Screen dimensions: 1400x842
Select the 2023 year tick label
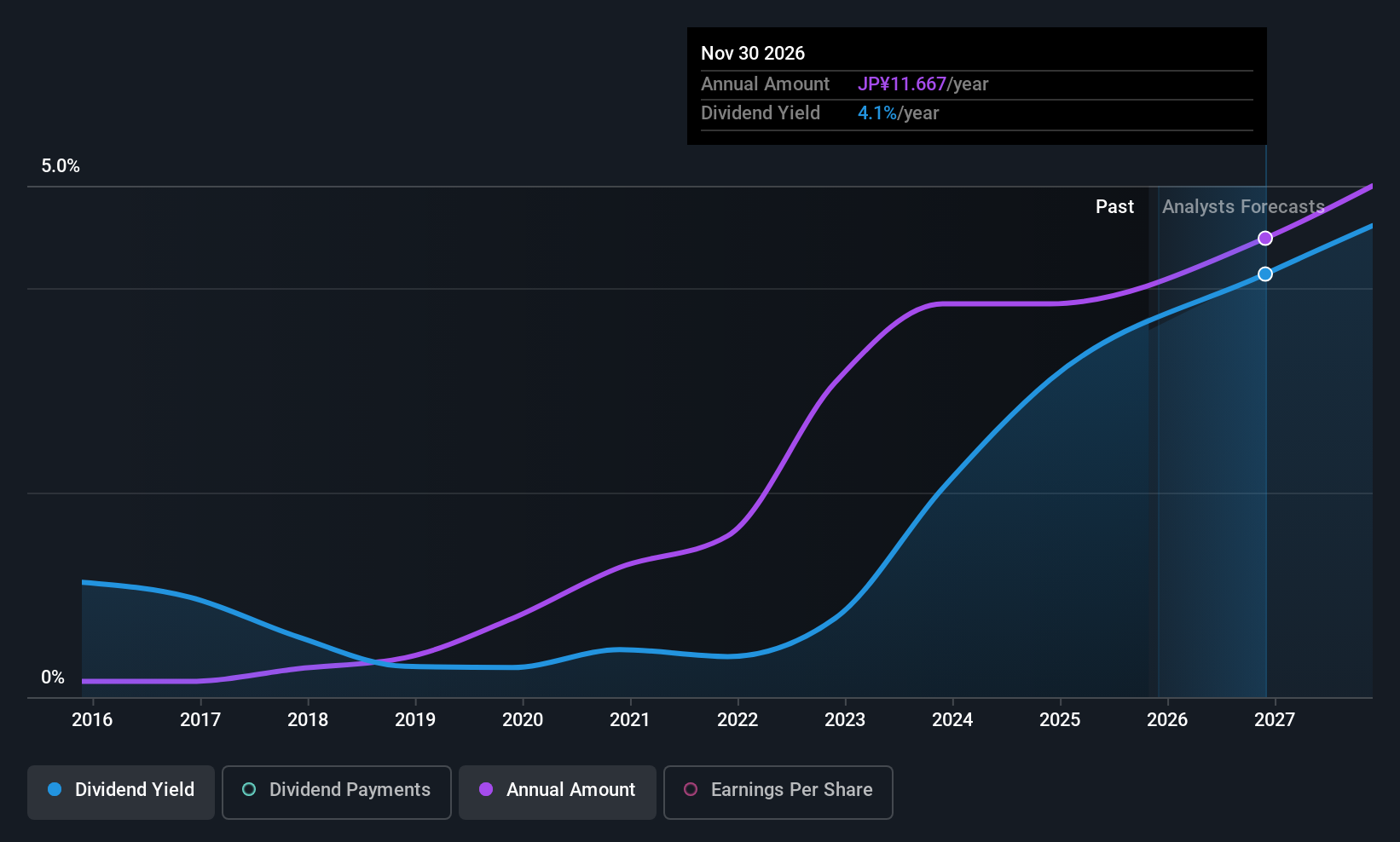(845, 720)
